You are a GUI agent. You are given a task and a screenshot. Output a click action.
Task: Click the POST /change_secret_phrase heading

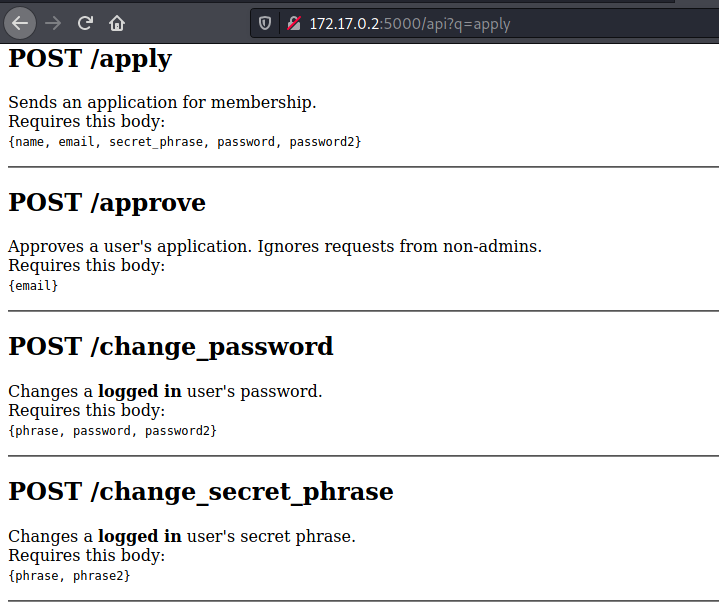pyautogui.click(x=201, y=492)
